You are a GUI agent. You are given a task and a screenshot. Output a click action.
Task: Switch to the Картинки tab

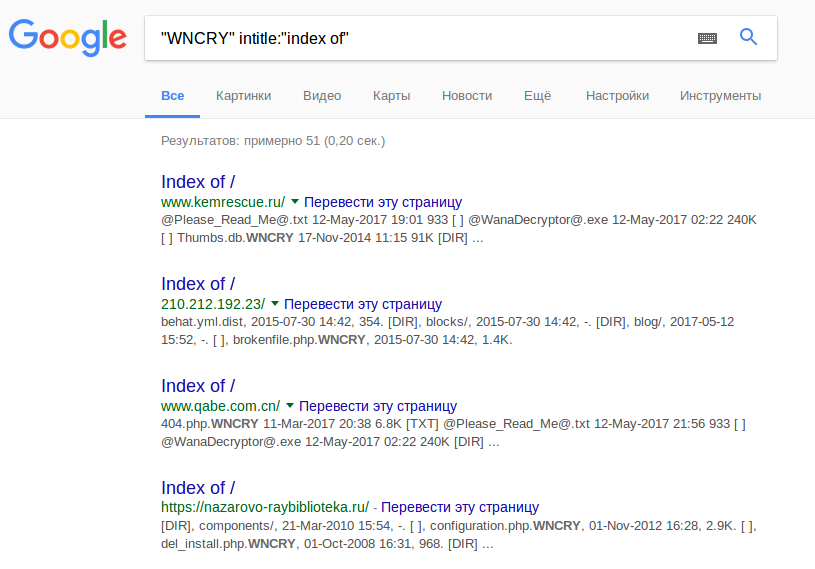pos(243,96)
